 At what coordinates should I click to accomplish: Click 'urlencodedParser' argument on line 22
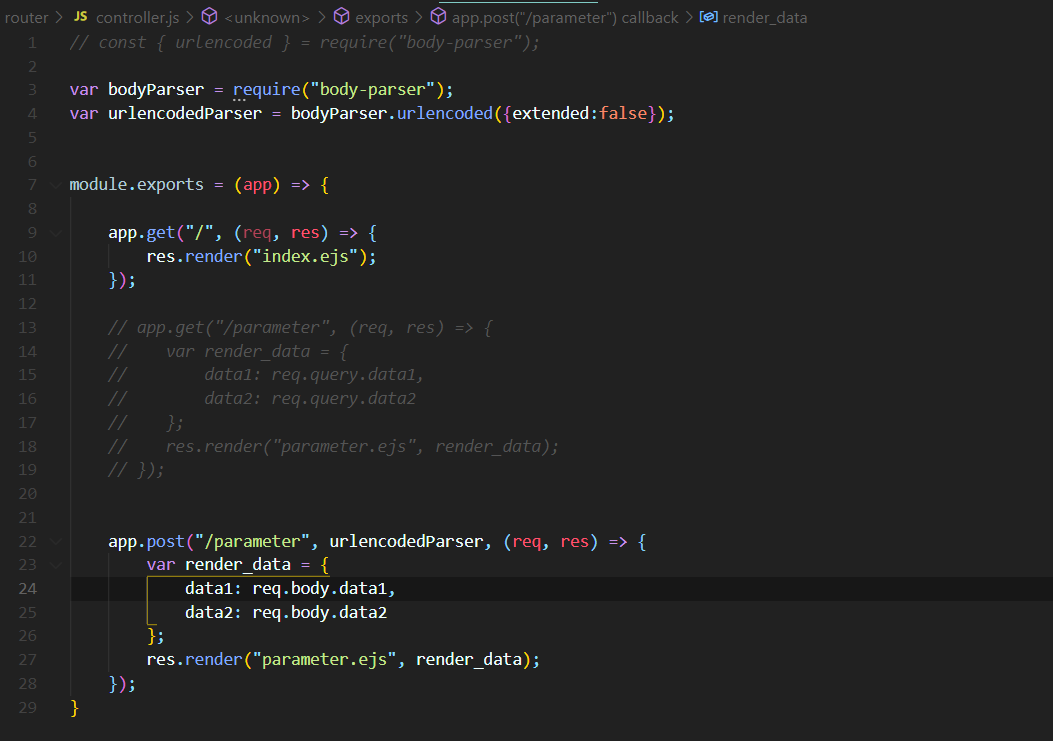click(x=406, y=541)
